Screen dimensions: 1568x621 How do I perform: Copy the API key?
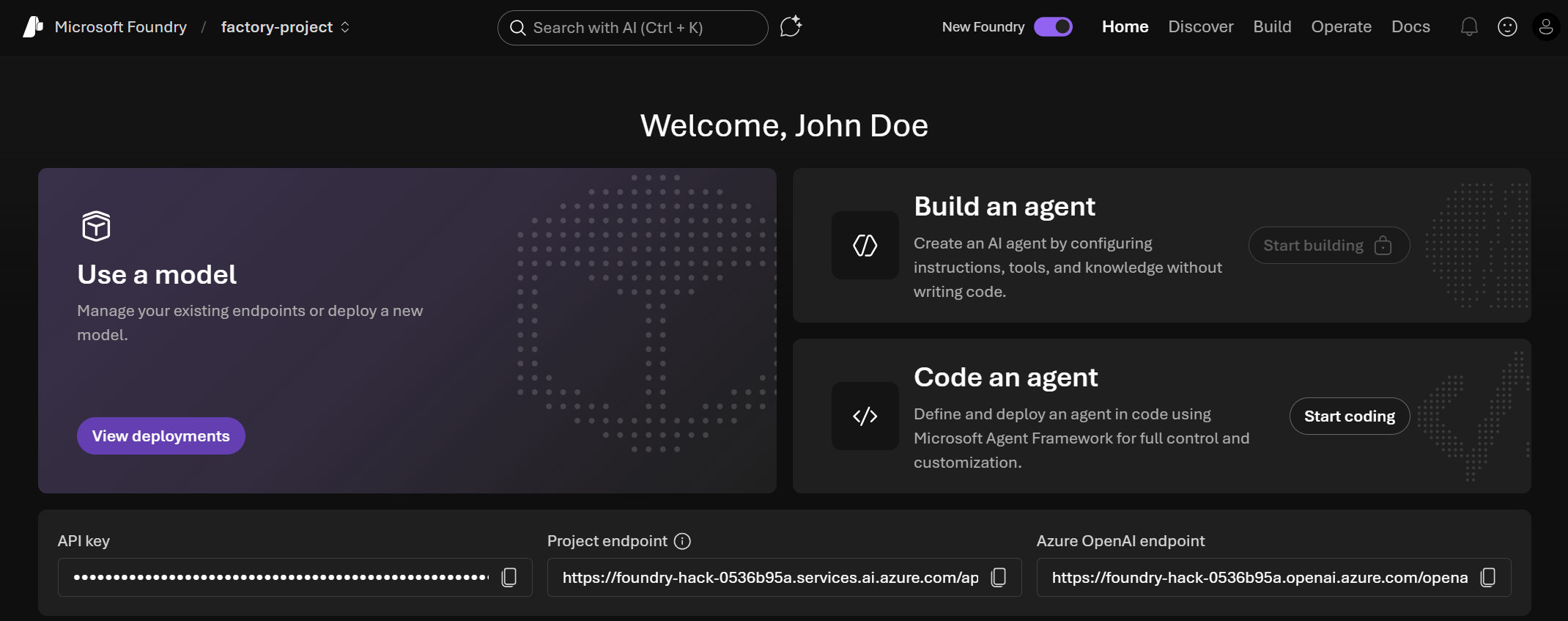(x=509, y=578)
